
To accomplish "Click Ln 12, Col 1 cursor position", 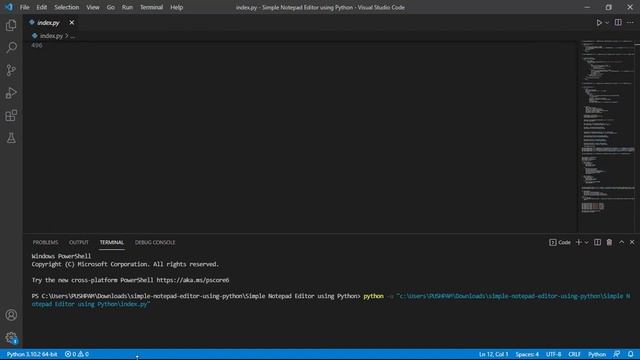I will (493, 354).
